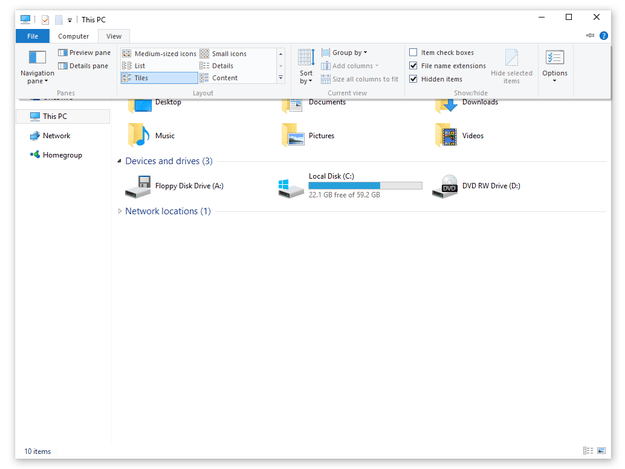Open the Sort by dropdown
Viewport: 625px width, 469px height.
click(x=306, y=65)
